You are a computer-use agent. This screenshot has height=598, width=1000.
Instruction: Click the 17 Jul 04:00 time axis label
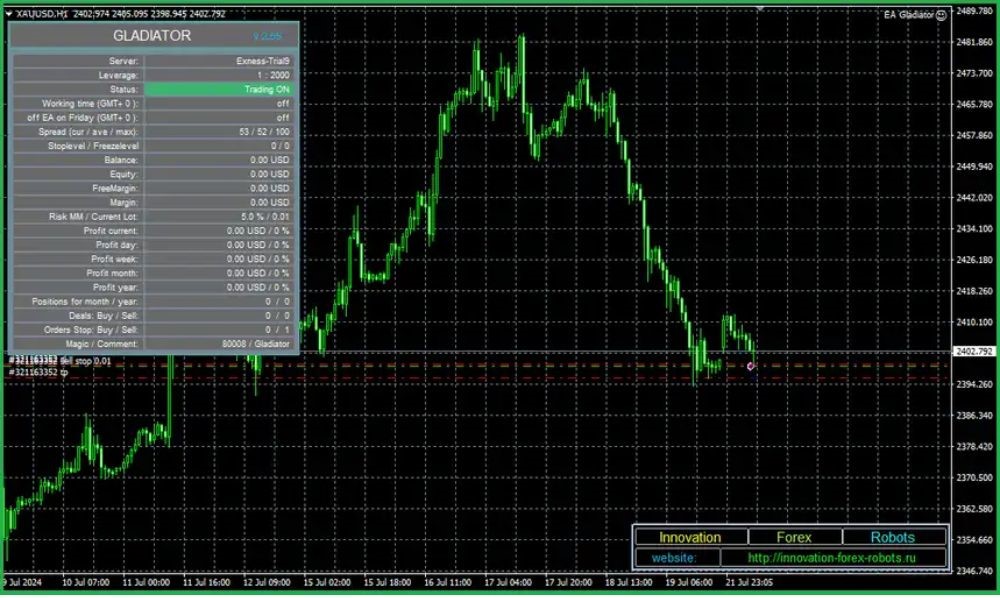507,582
